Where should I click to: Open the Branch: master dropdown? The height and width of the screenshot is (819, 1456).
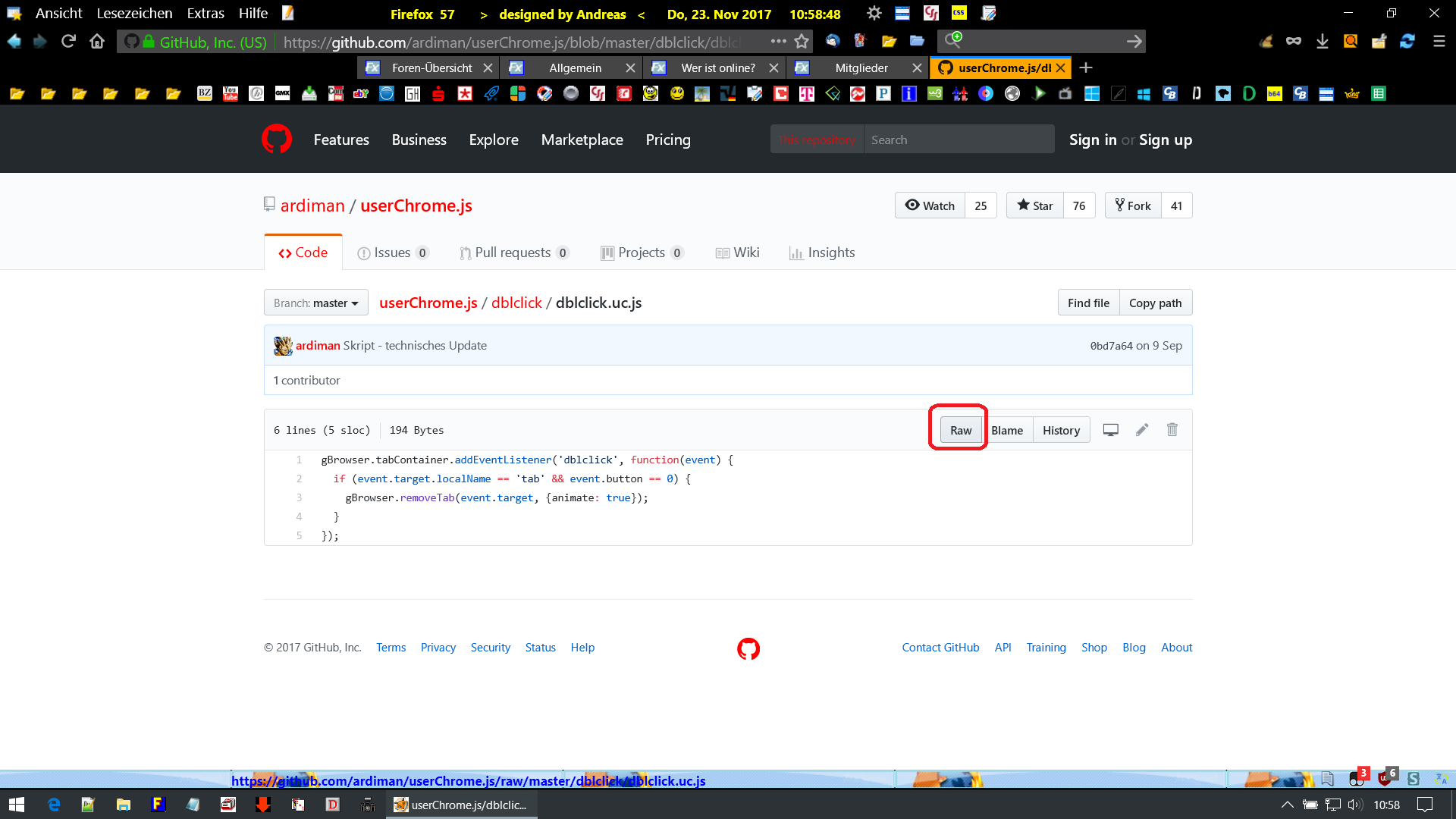(x=315, y=303)
